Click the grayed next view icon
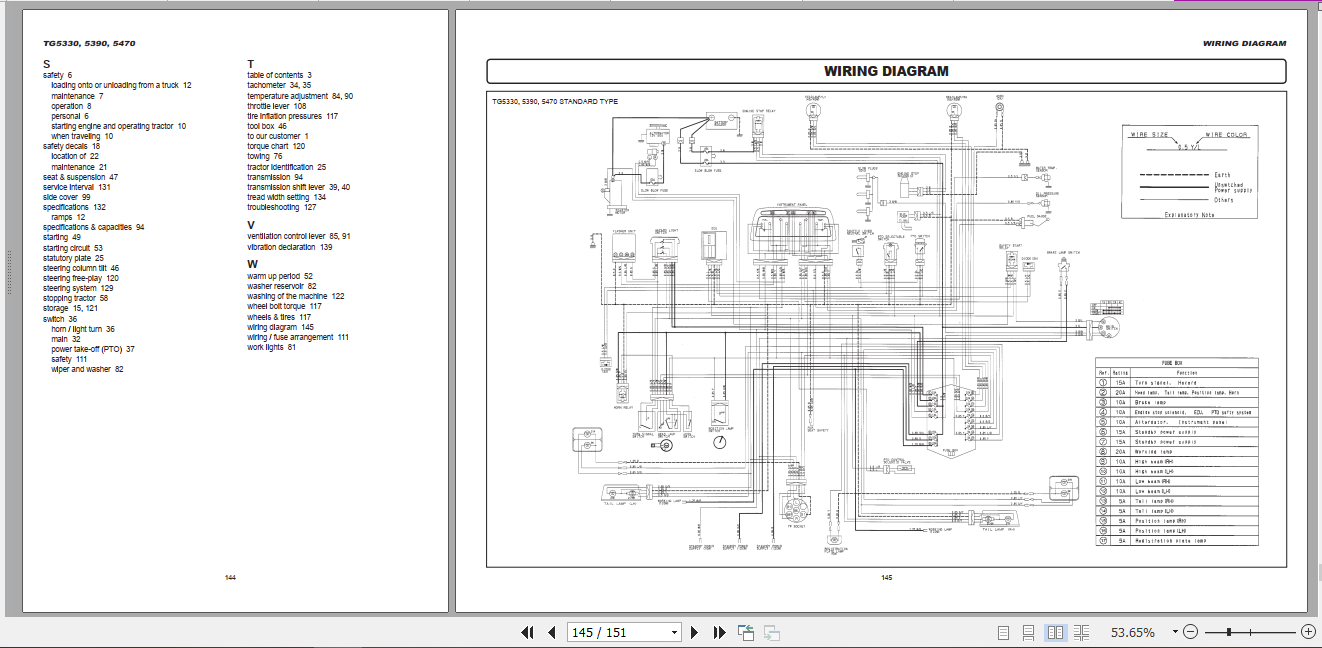The width and height of the screenshot is (1322, 648). coord(770,632)
